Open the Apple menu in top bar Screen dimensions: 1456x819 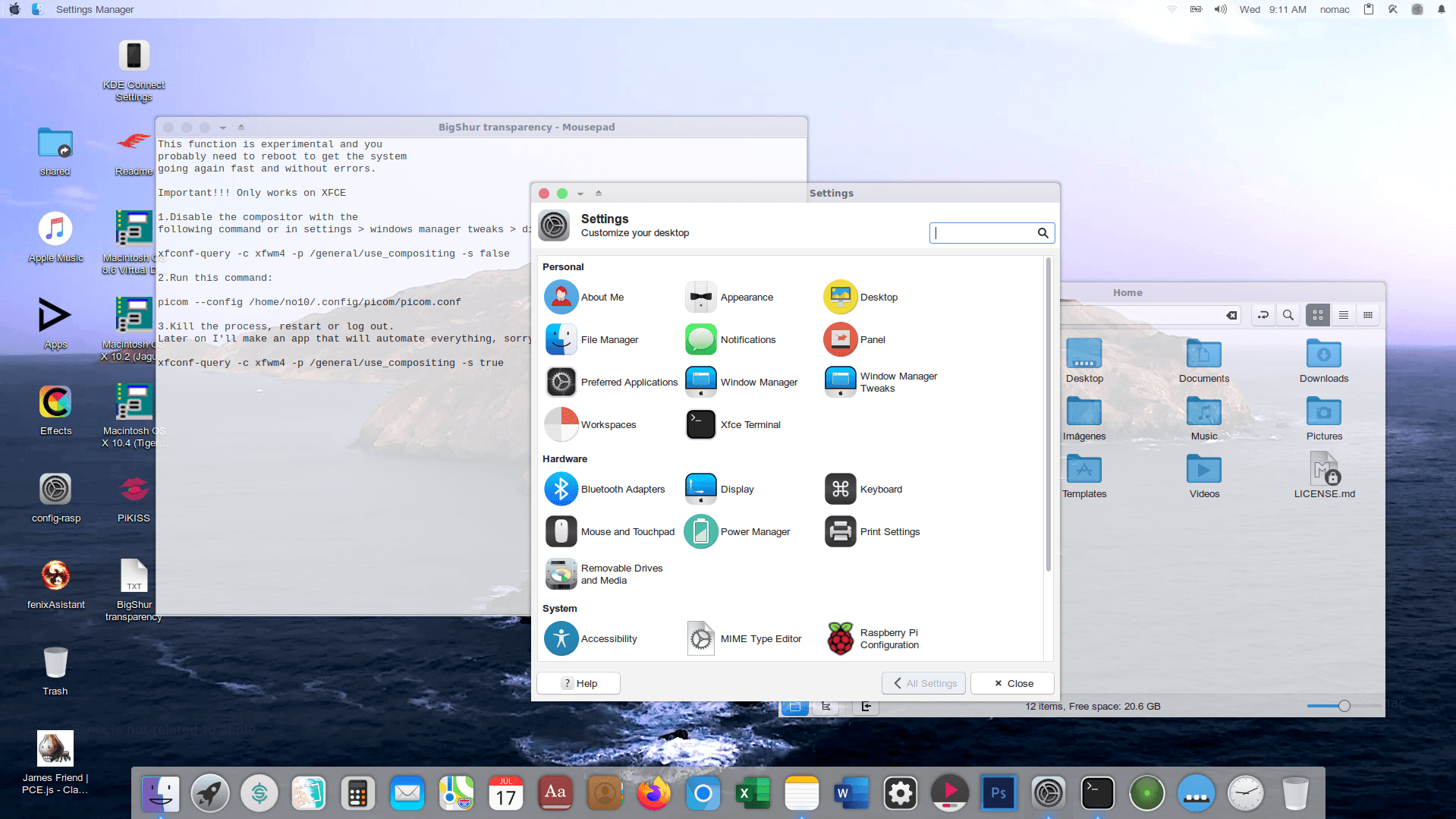point(14,9)
